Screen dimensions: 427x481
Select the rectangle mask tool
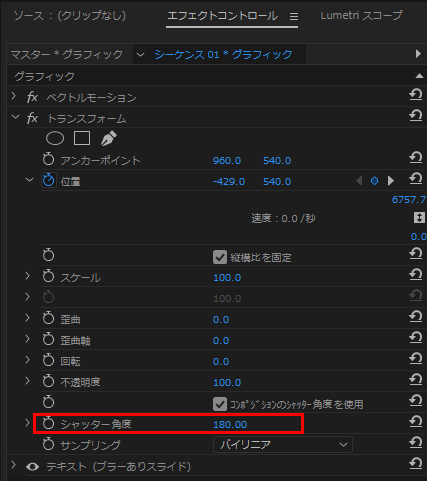pos(82,138)
